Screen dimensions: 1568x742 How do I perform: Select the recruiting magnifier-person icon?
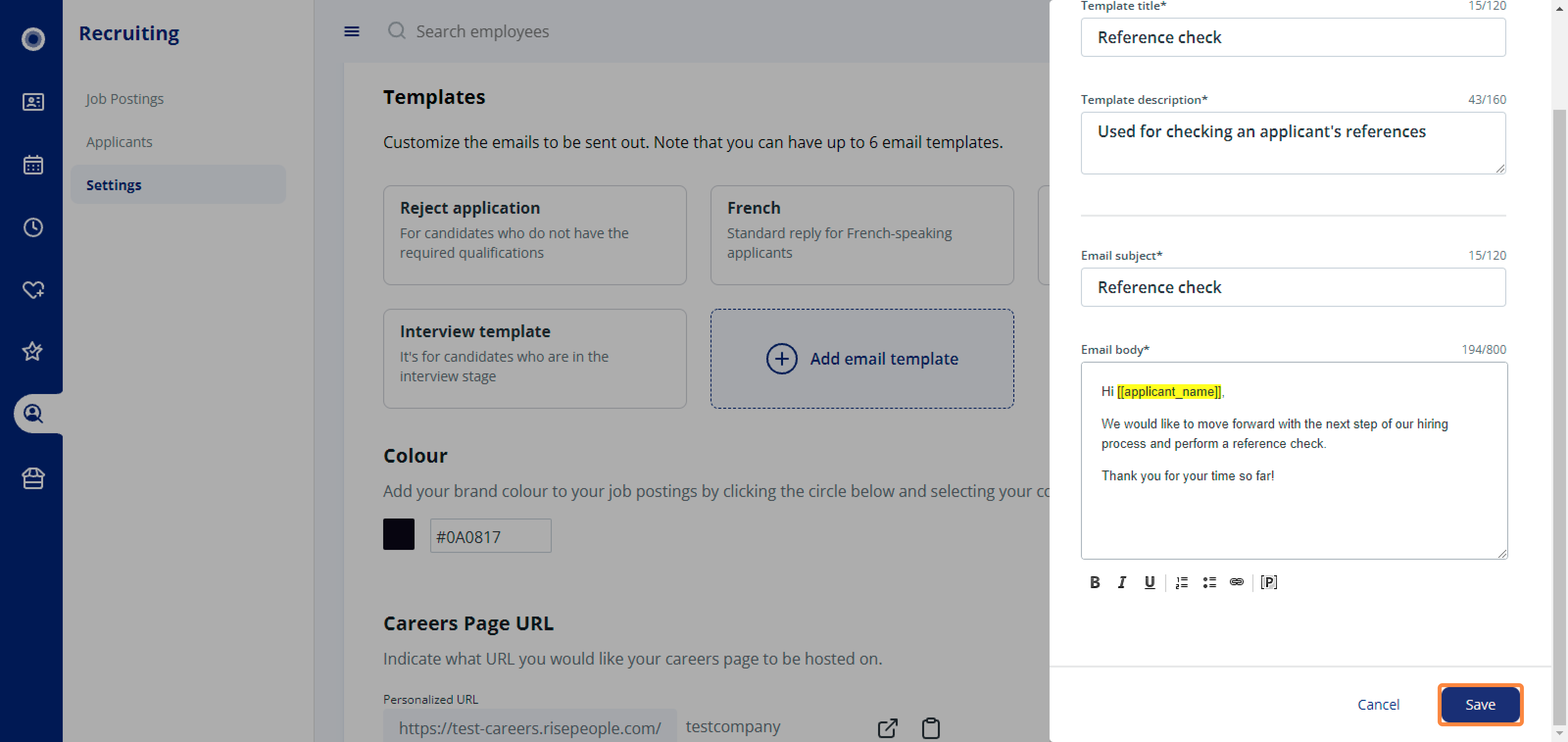[x=33, y=414]
